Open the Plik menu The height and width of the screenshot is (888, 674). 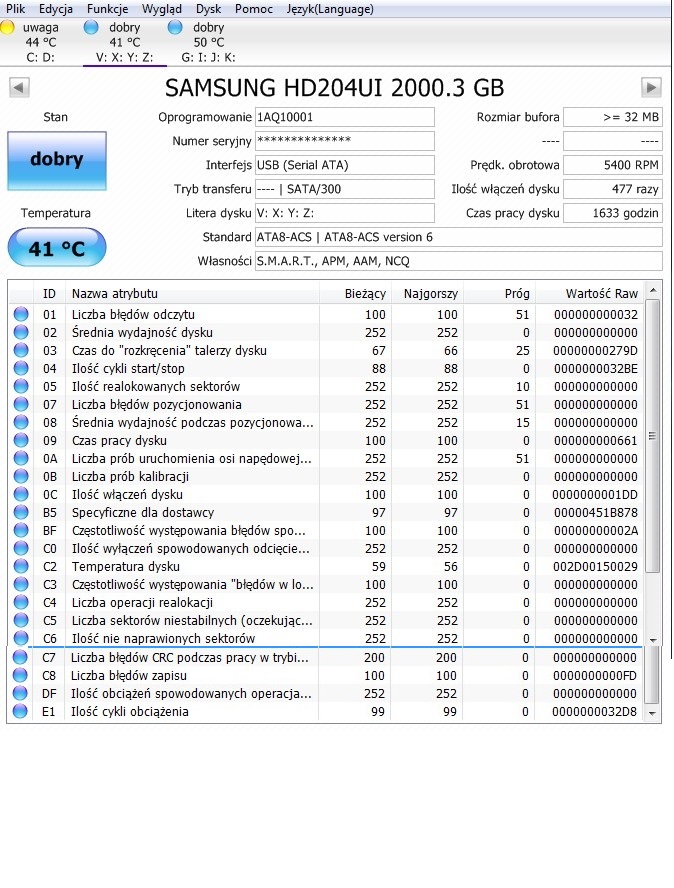point(15,9)
